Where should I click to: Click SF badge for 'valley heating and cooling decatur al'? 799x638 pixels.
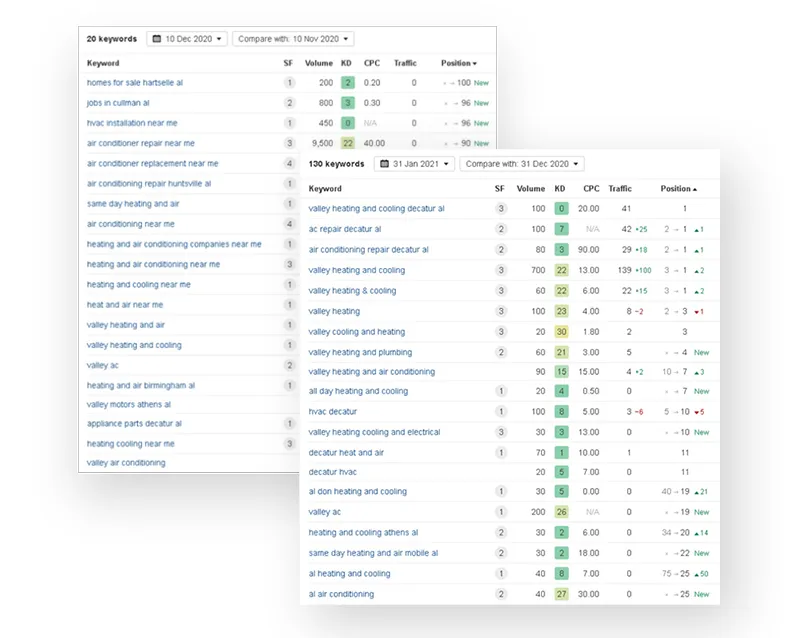[x=501, y=208]
